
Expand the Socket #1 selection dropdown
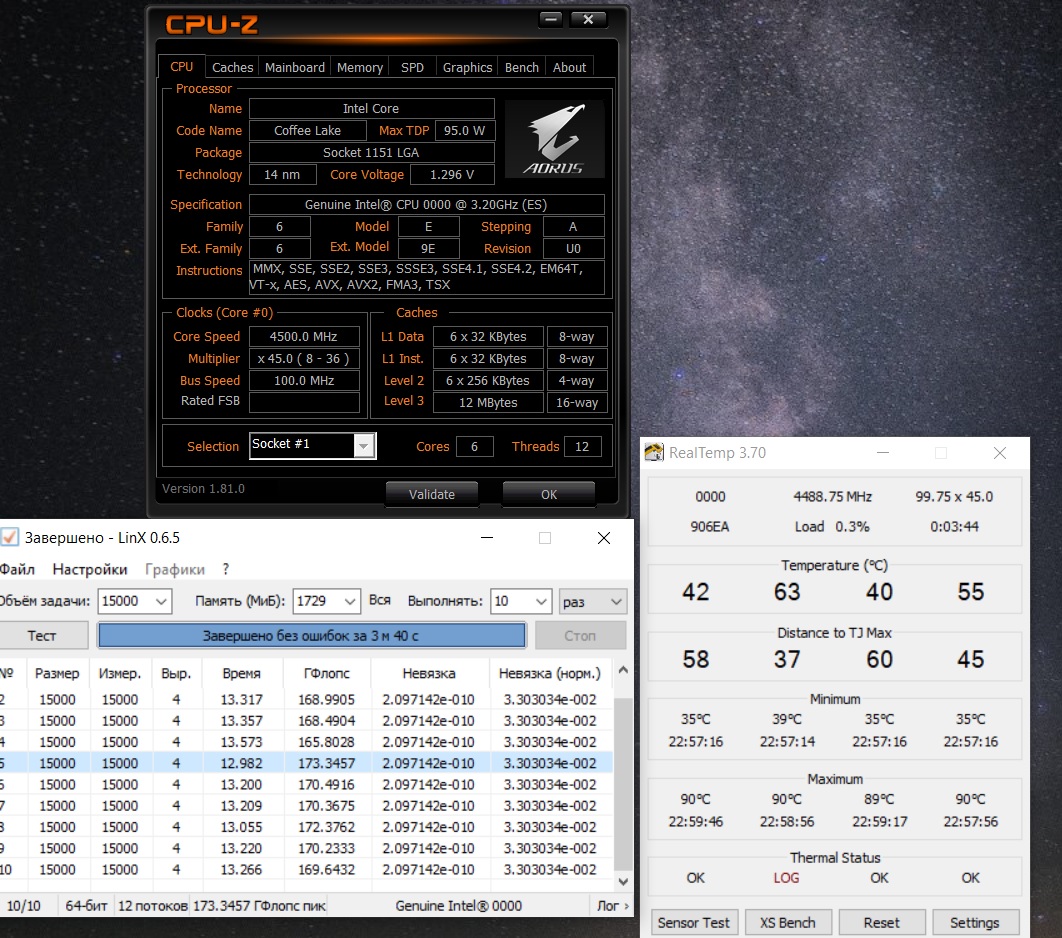(x=364, y=446)
